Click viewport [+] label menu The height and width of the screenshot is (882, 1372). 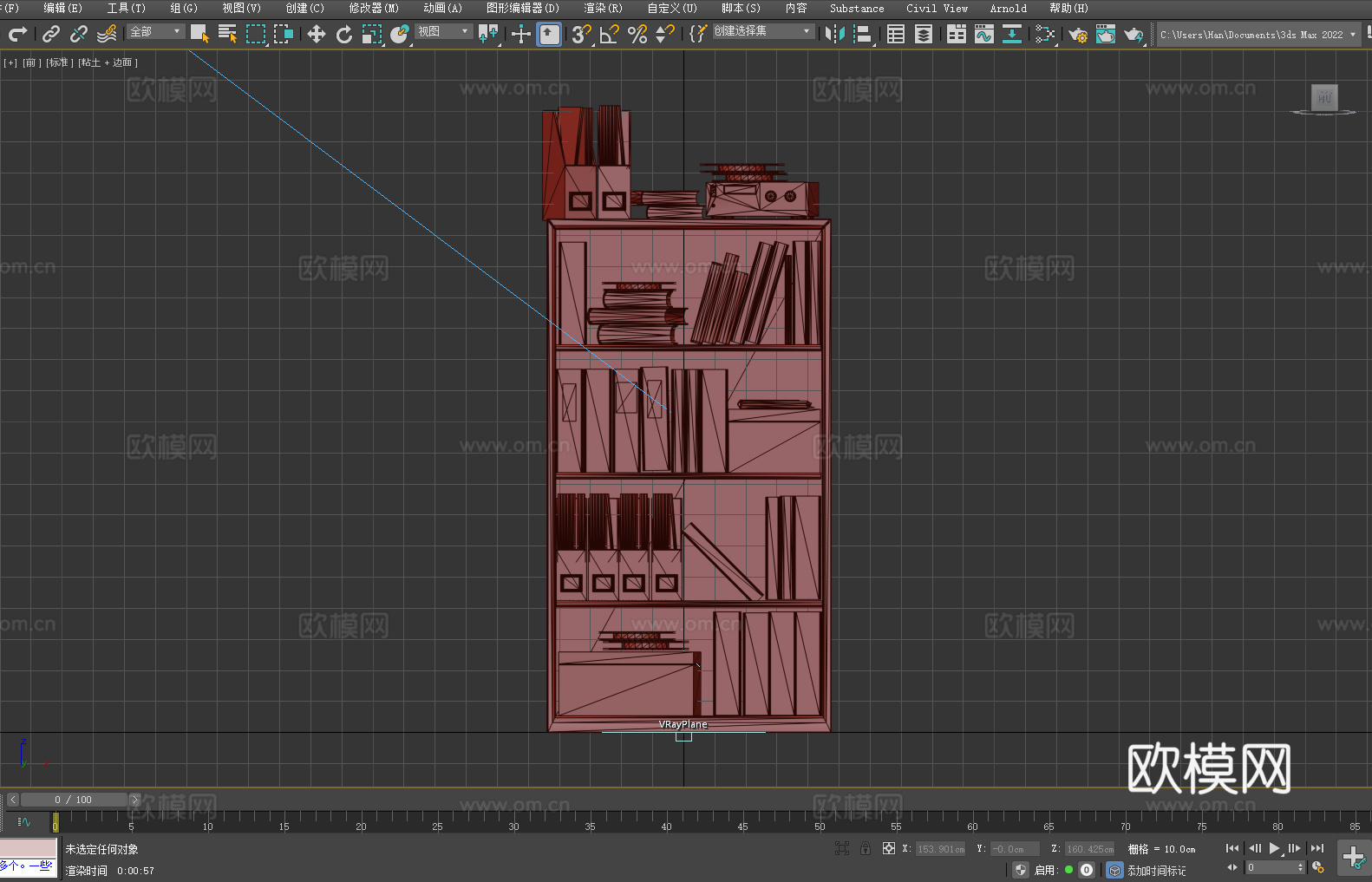[10, 62]
